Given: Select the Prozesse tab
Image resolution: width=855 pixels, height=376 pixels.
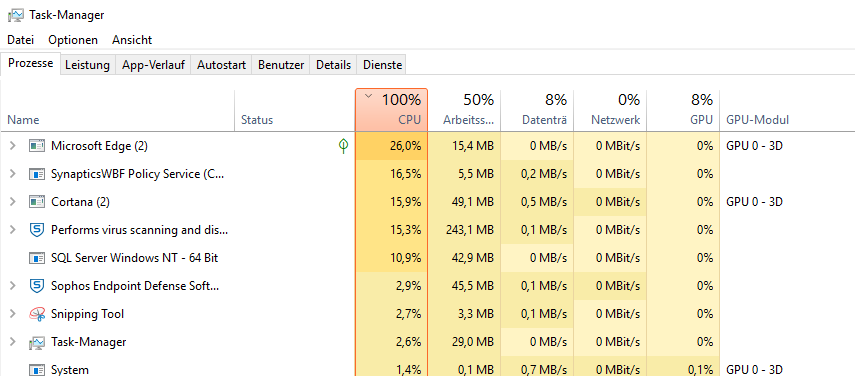Looking at the screenshot, I should pyautogui.click(x=31, y=63).
